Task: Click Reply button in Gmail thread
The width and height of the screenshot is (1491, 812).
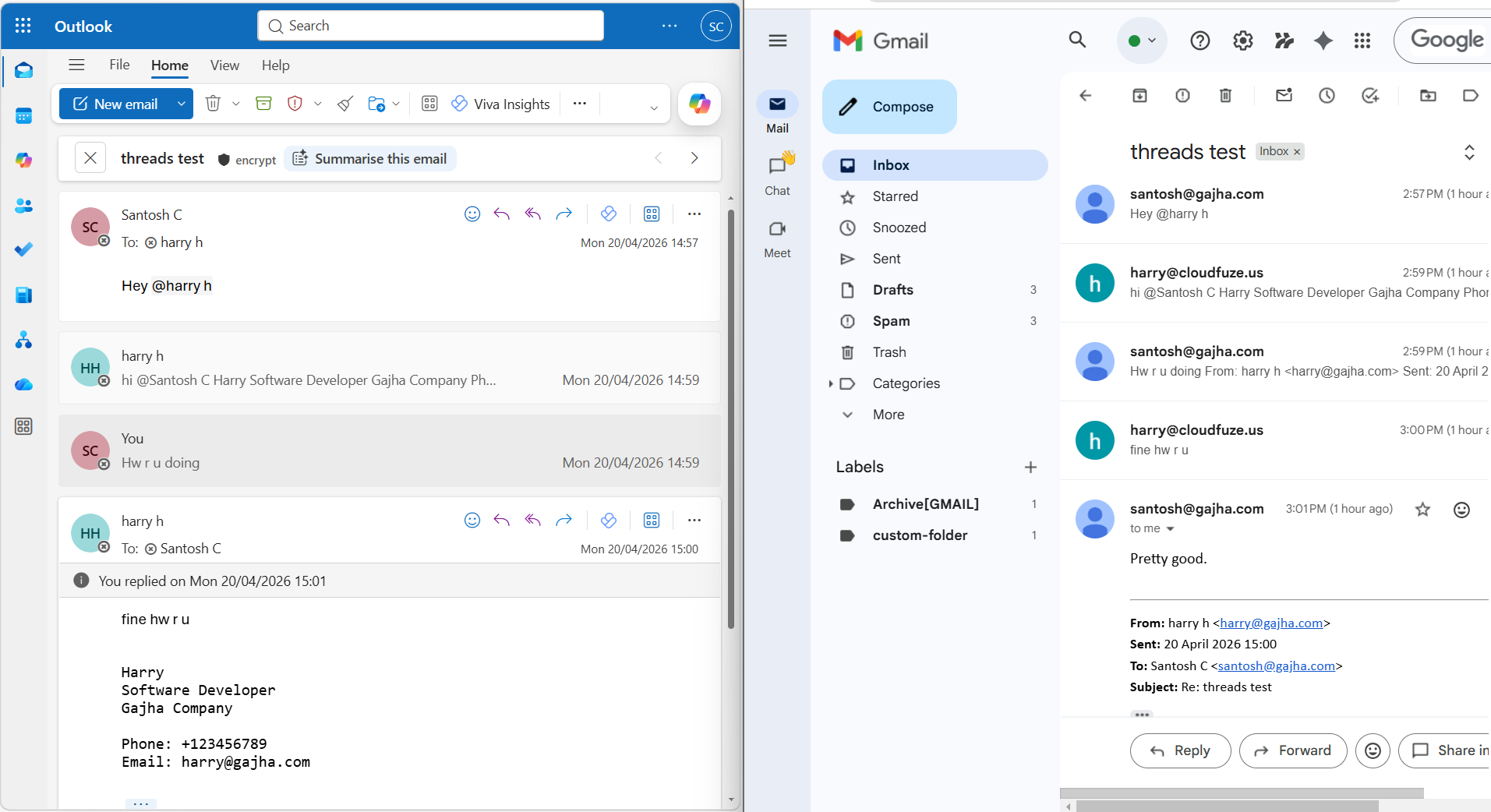Action: click(x=1180, y=750)
